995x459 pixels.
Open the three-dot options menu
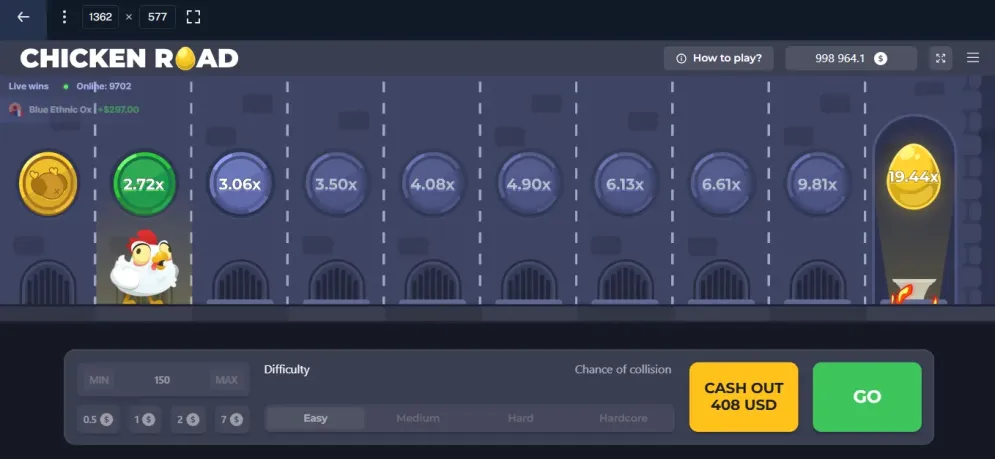click(x=64, y=17)
